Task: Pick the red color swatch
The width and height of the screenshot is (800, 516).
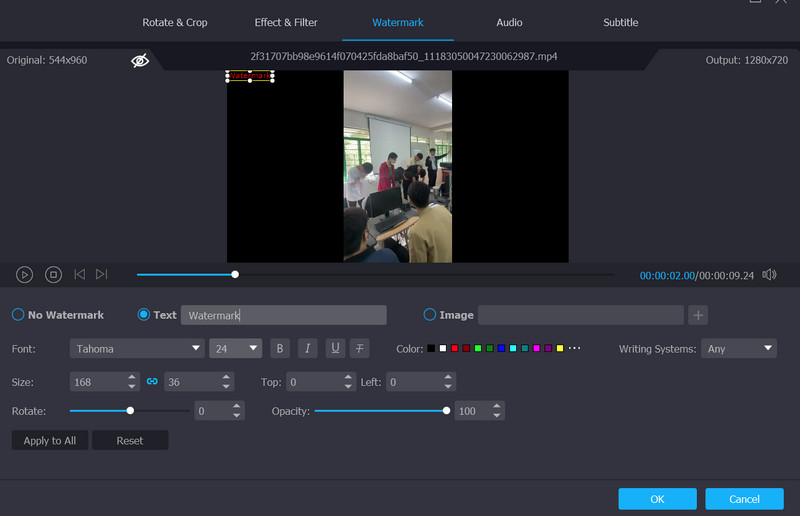Action: (x=454, y=348)
